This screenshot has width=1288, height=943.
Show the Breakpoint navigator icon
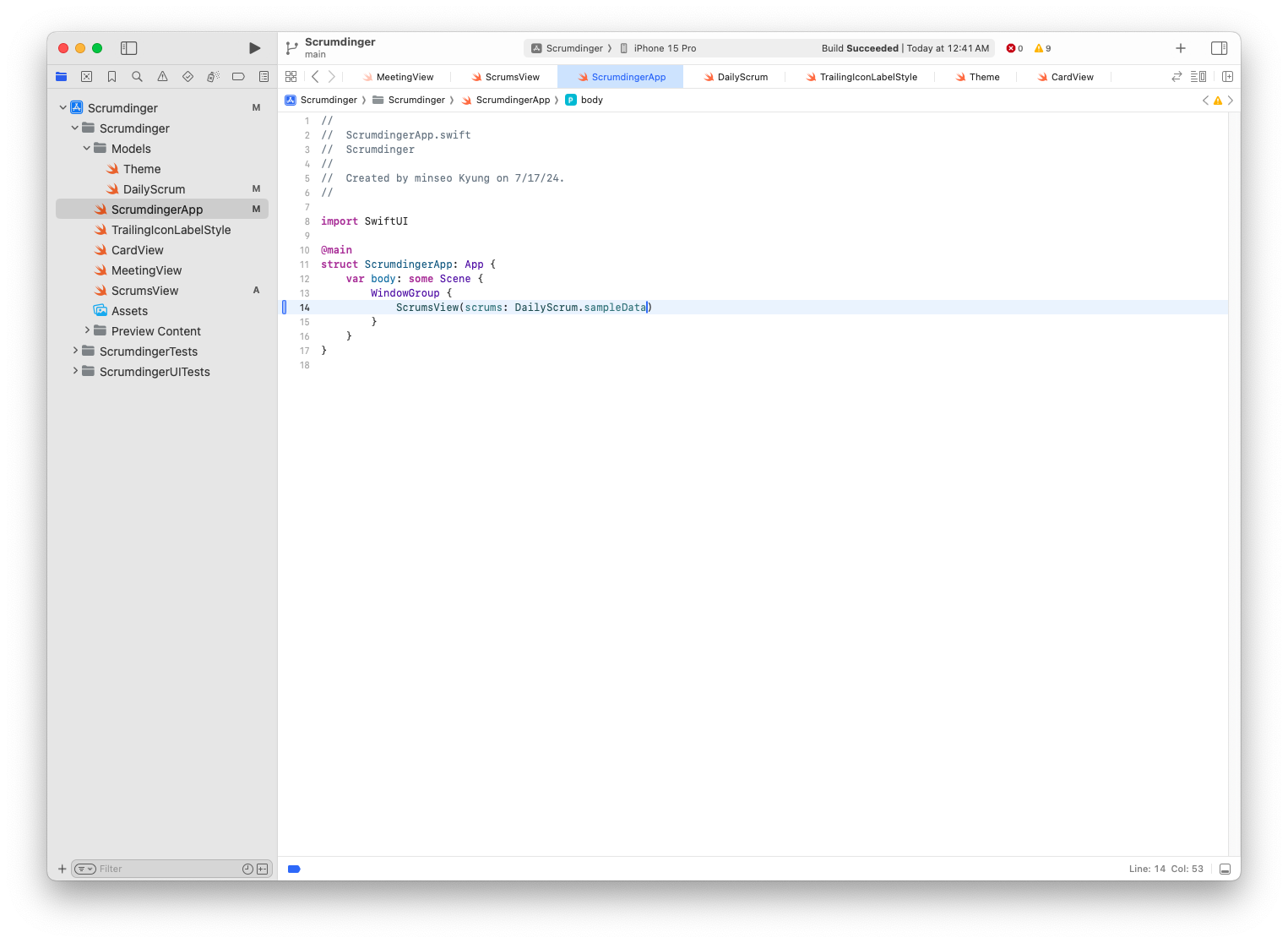click(x=238, y=77)
